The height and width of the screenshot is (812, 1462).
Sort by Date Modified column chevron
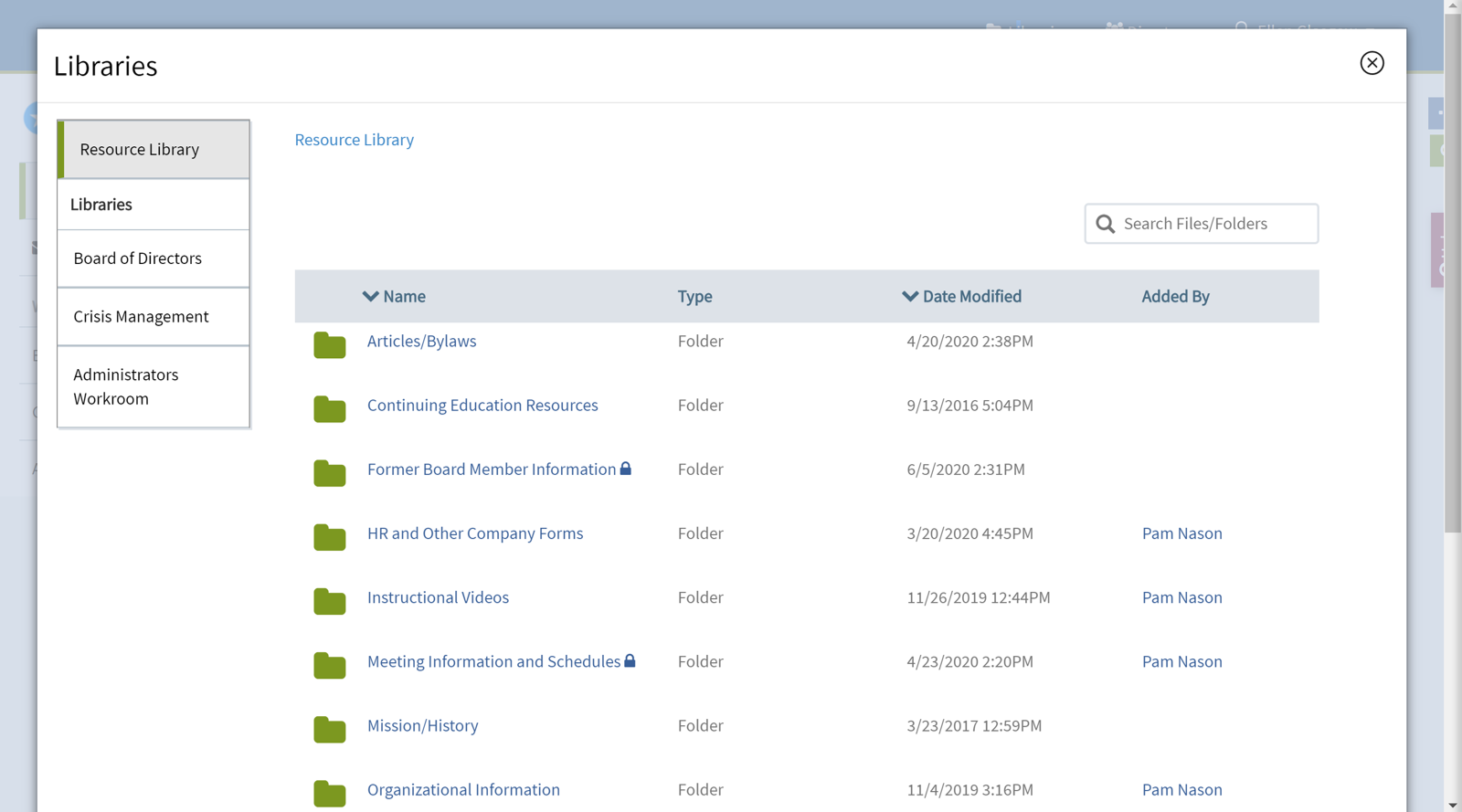pyautogui.click(x=910, y=296)
